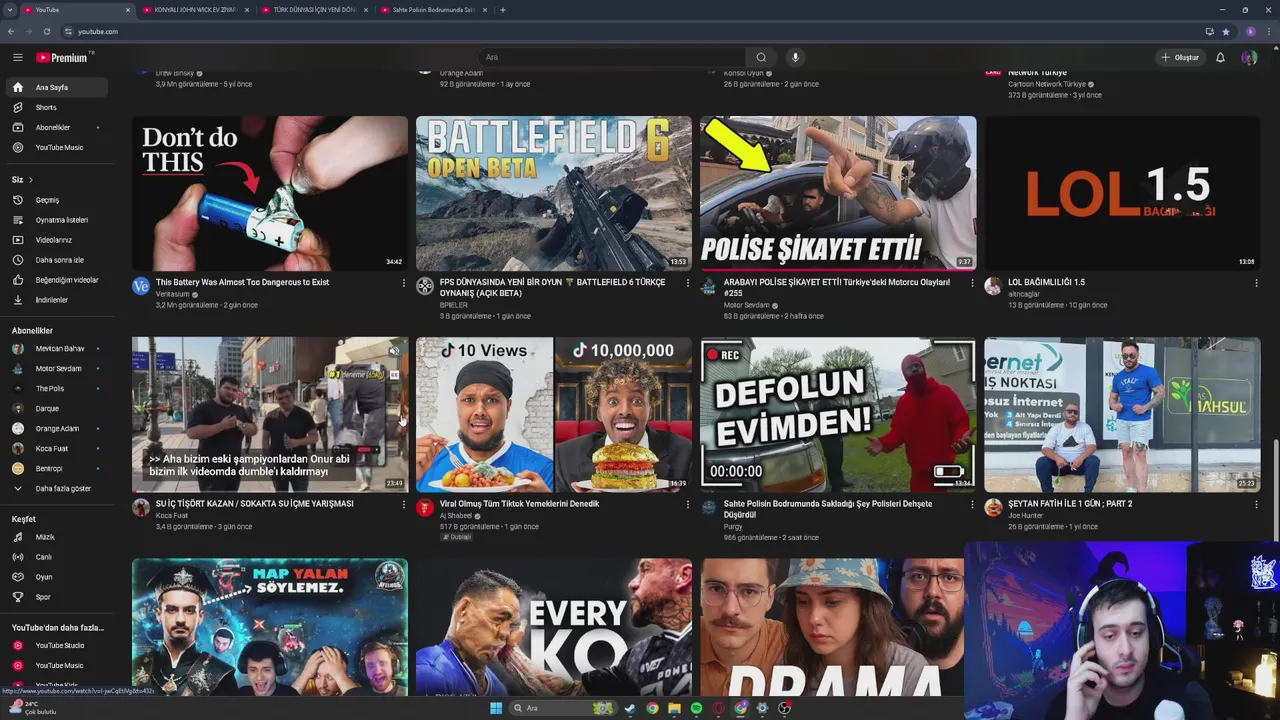This screenshot has height=720, width=1280.
Task: Switch to KONYALI JOHN WICK browser tab
Action: (195, 10)
